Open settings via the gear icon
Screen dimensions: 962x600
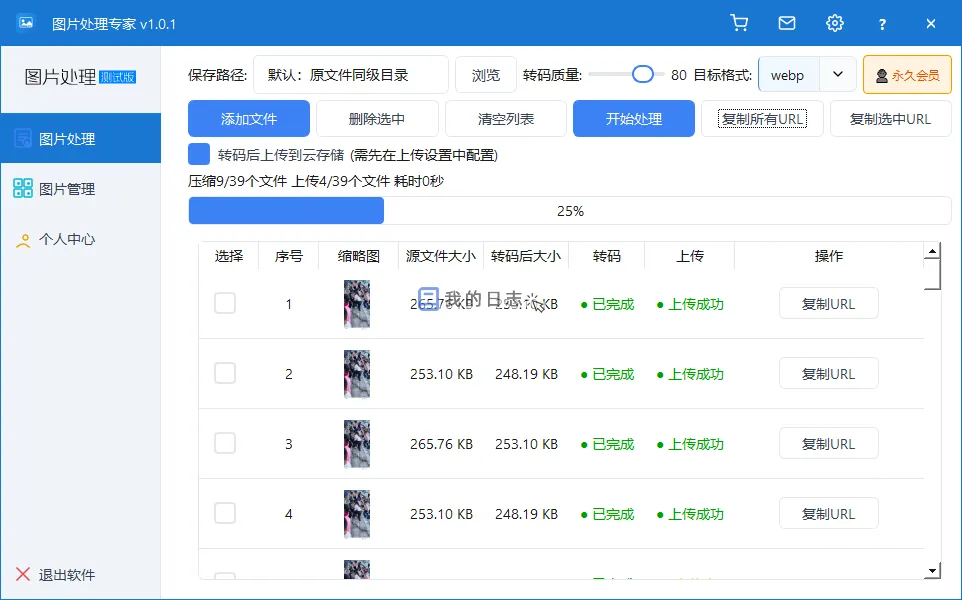(x=835, y=23)
